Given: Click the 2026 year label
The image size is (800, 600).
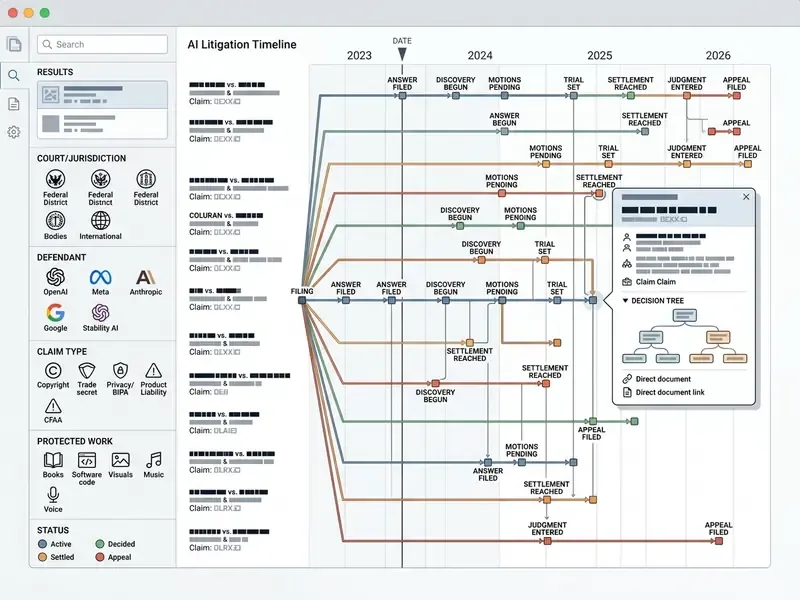Looking at the screenshot, I should pyautogui.click(x=718, y=55).
